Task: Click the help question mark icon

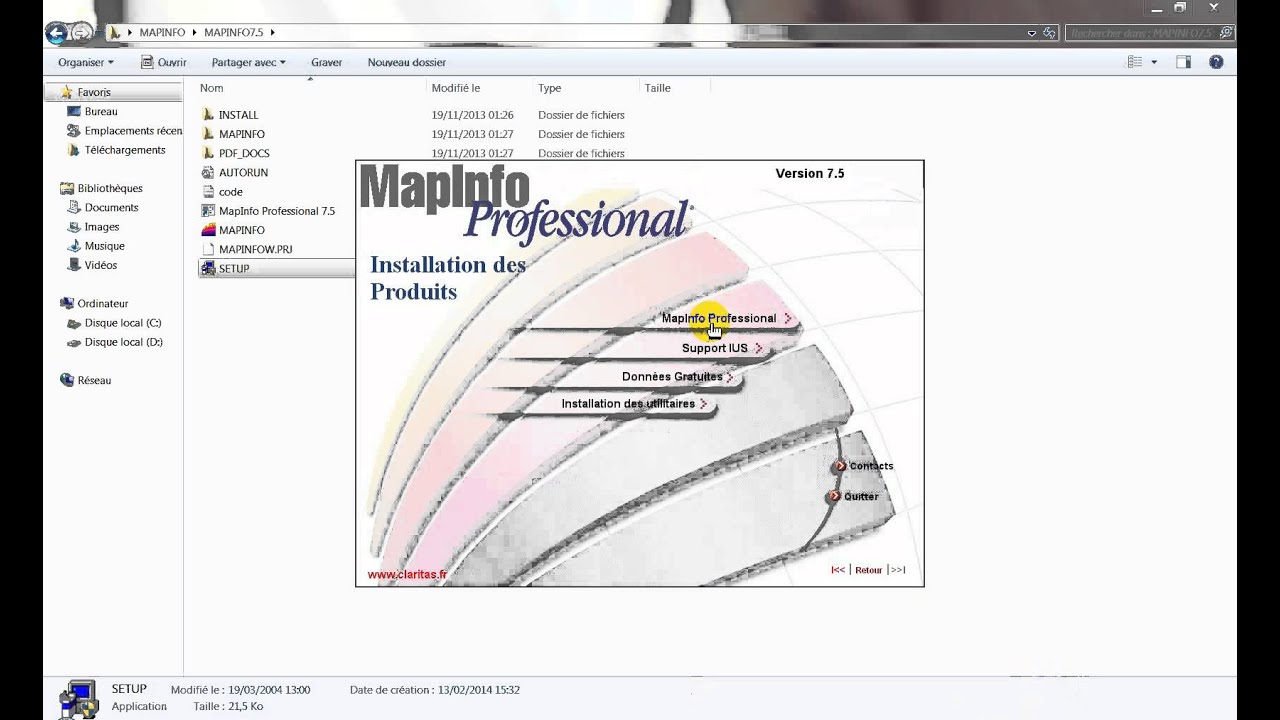Action: pyautogui.click(x=1216, y=62)
